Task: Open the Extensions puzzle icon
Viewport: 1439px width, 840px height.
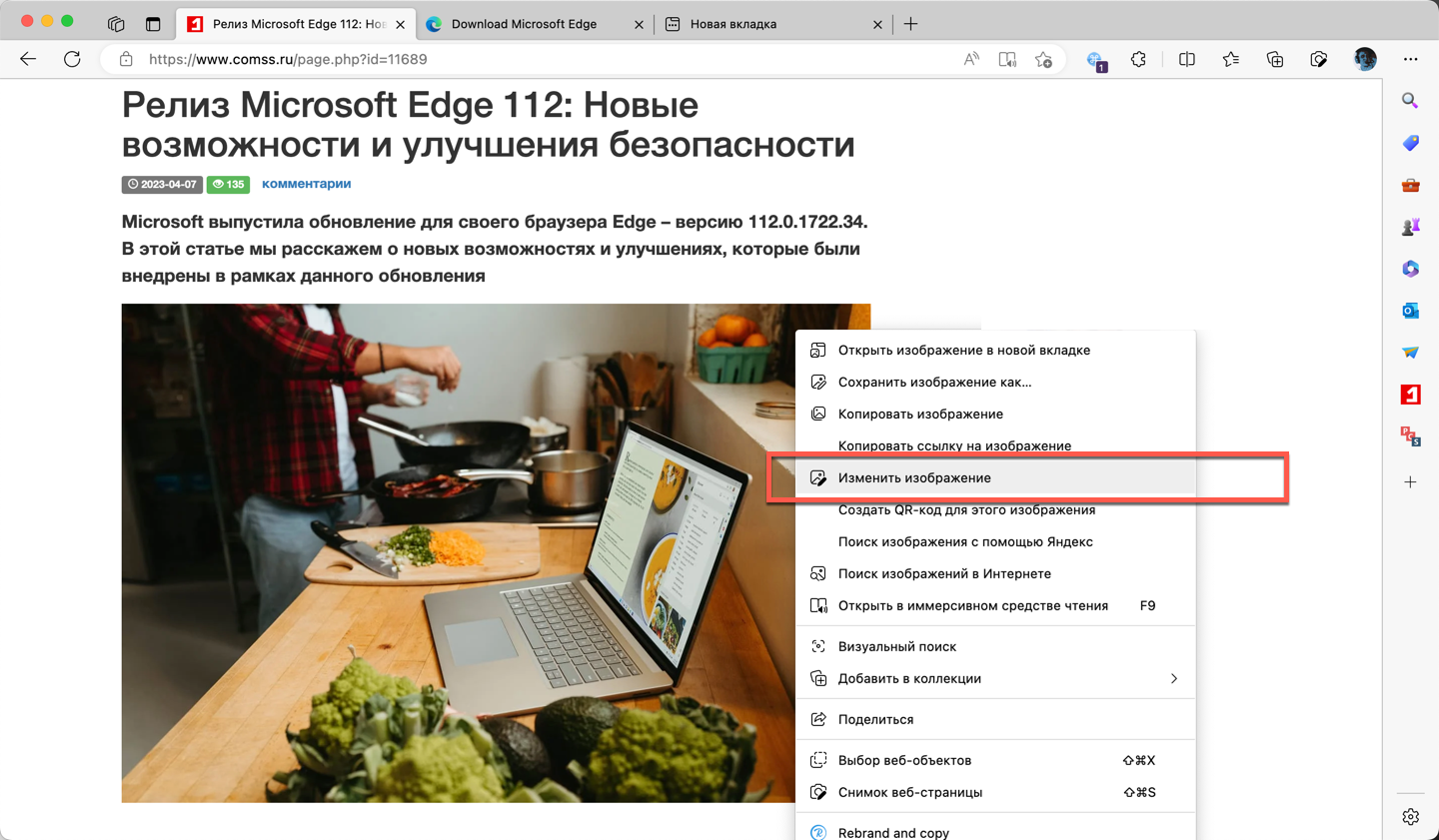Action: pos(1138,59)
